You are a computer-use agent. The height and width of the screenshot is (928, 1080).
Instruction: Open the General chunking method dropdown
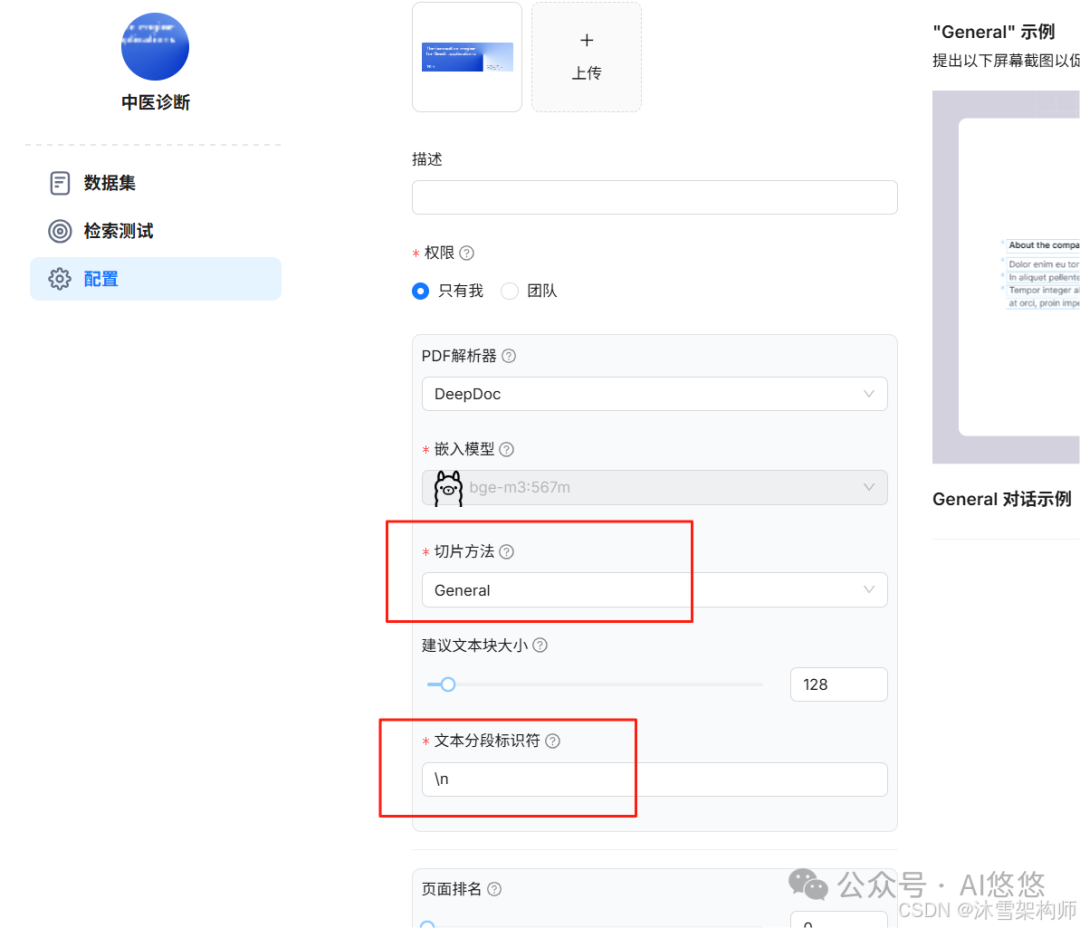click(654, 590)
